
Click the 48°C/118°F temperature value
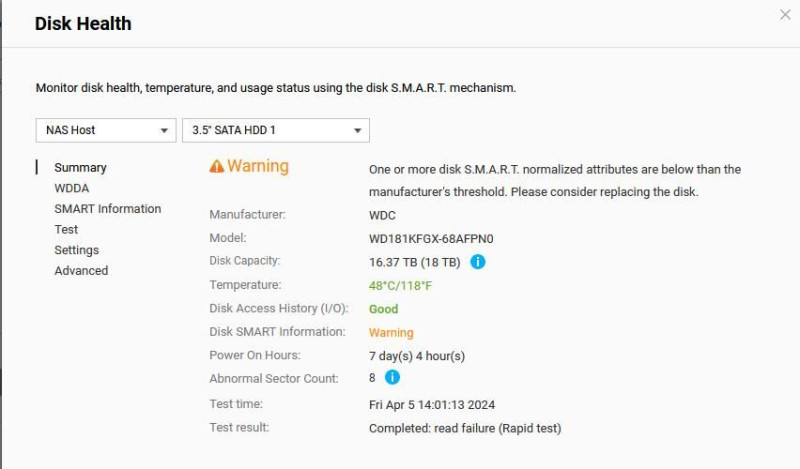click(x=401, y=286)
